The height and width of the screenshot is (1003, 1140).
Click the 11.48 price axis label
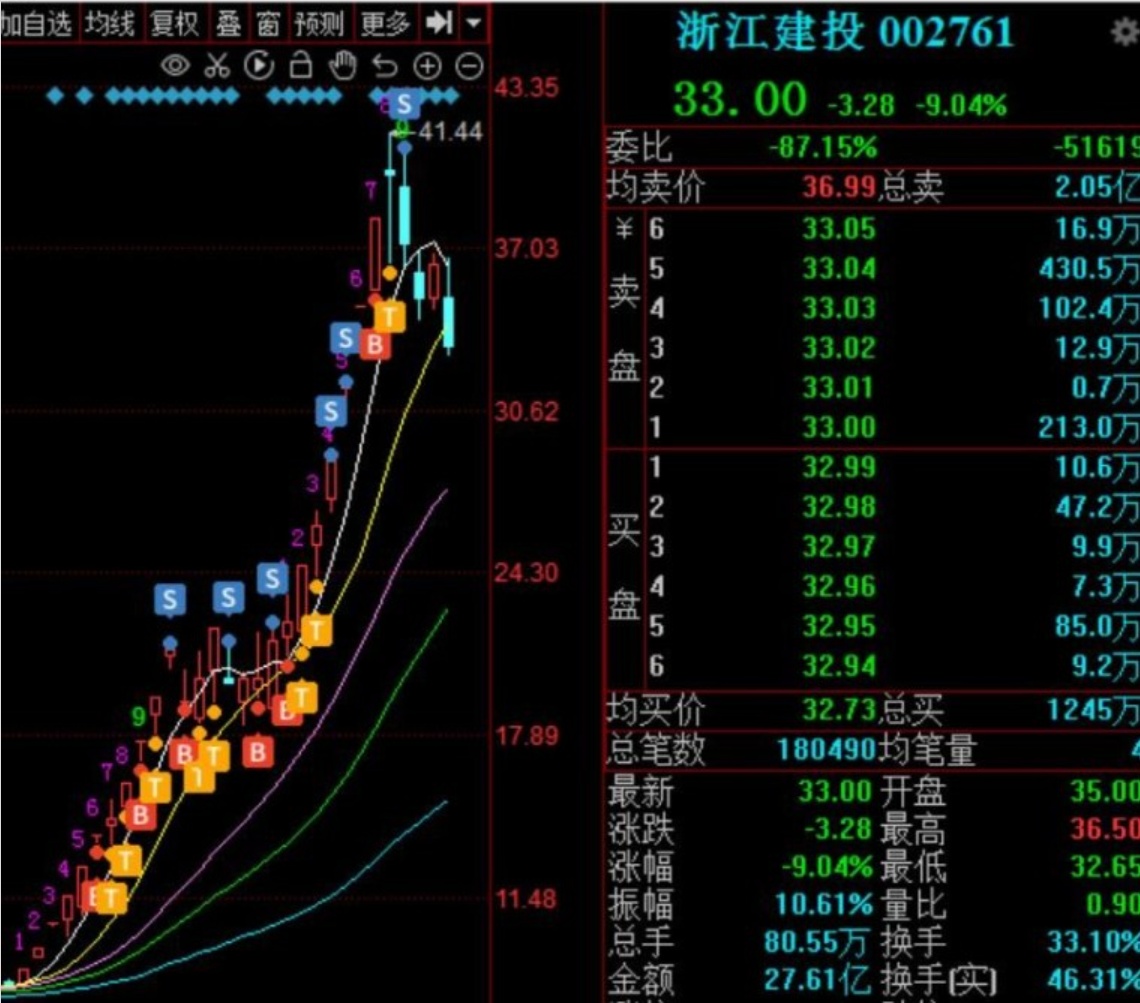[526, 900]
